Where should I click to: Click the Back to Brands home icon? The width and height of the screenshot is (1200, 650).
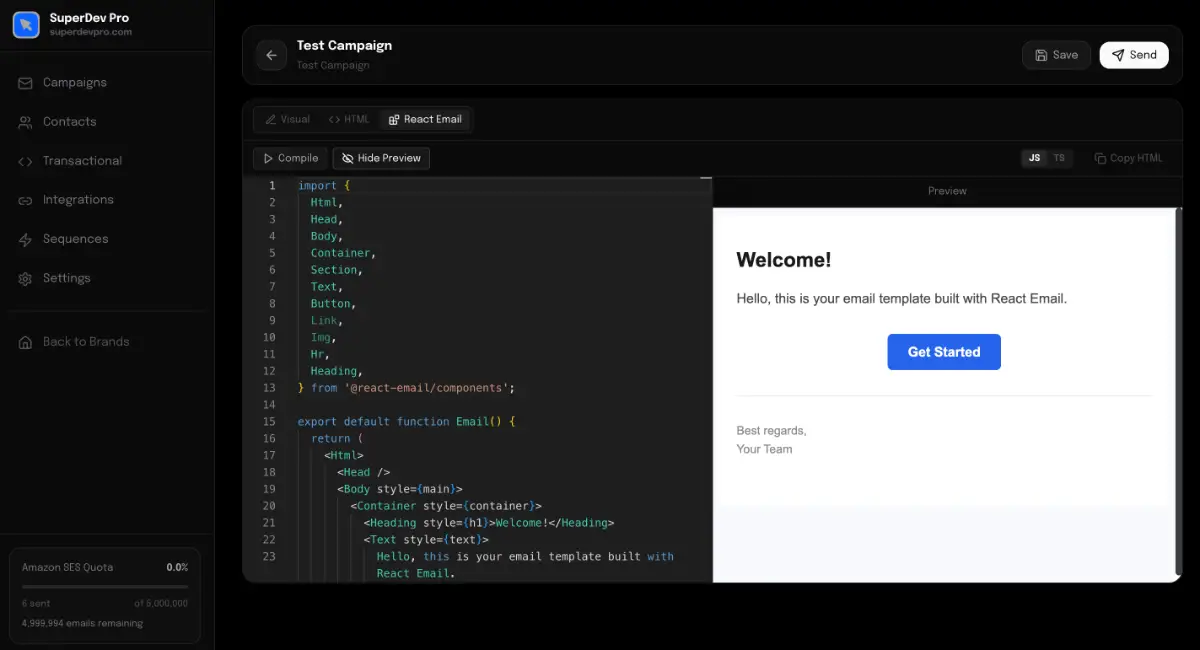25,342
